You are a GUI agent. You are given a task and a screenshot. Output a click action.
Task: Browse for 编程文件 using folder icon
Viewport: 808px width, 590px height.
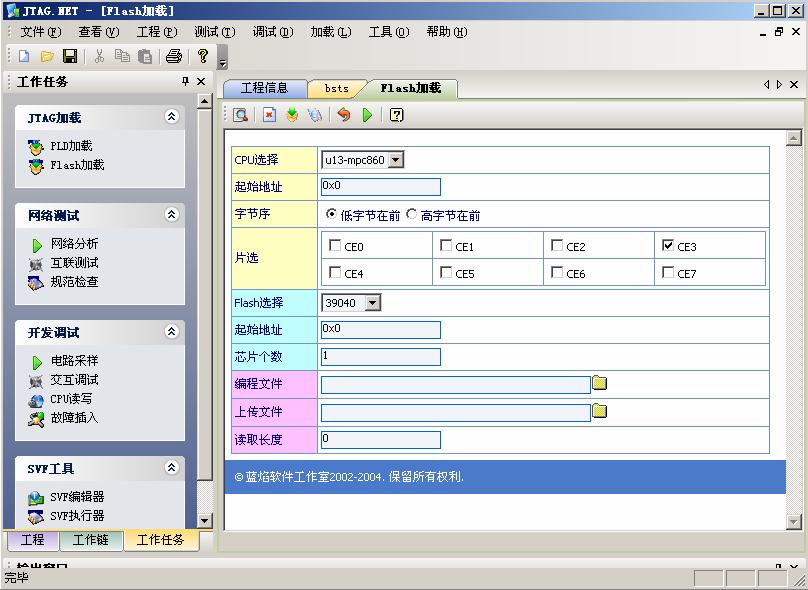pyautogui.click(x=600, y=383)
